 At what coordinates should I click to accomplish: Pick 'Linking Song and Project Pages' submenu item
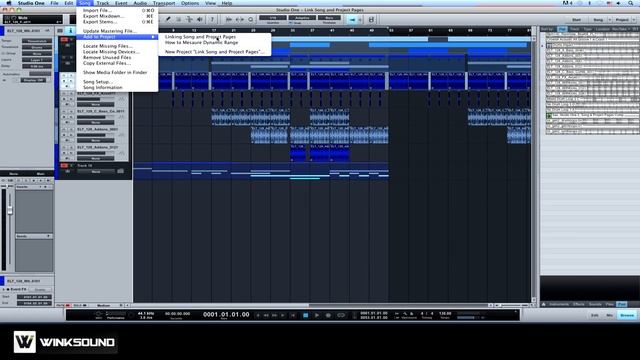215,37
